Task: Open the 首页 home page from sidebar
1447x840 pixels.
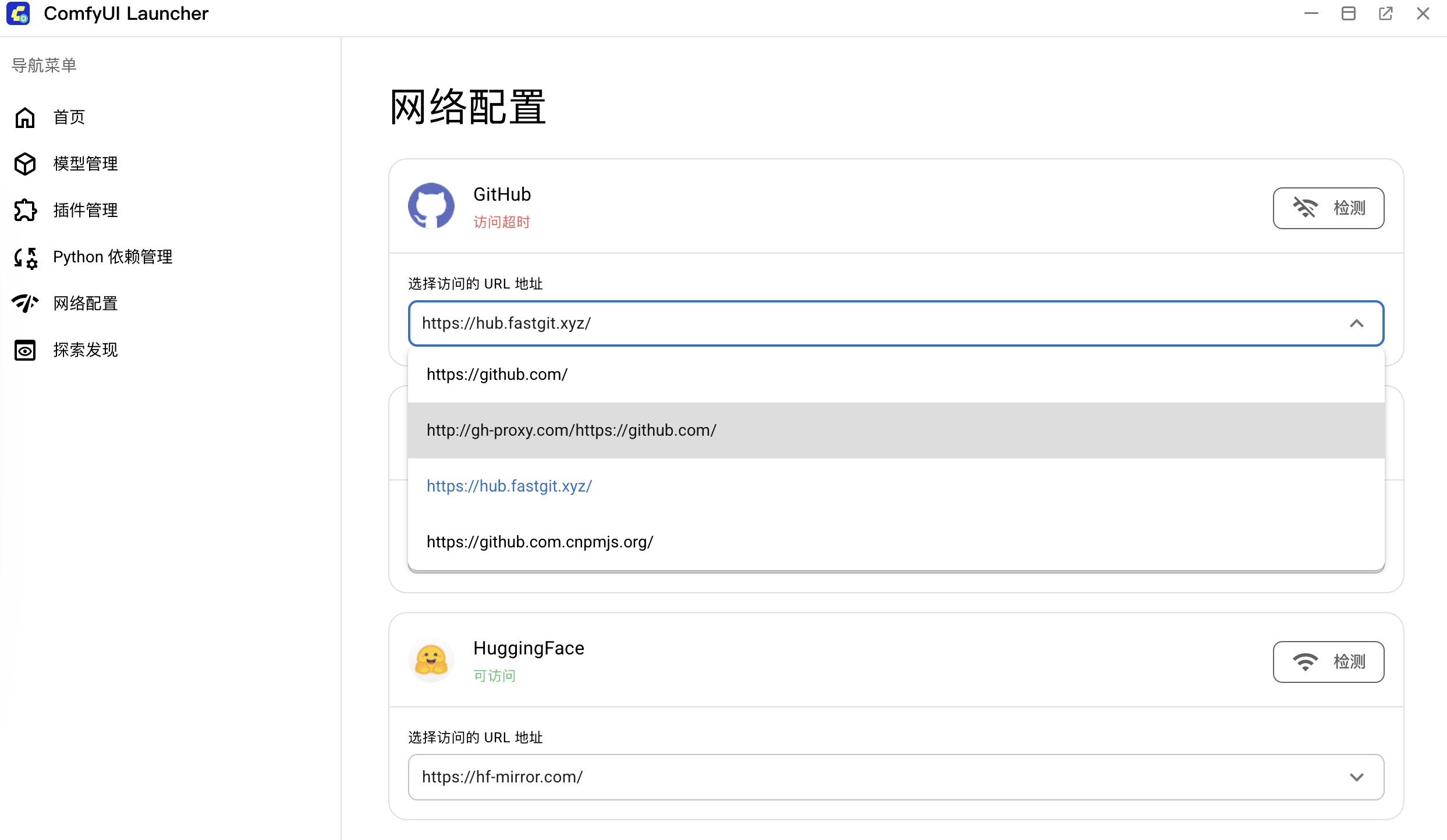Action: (x=68, y=117)
